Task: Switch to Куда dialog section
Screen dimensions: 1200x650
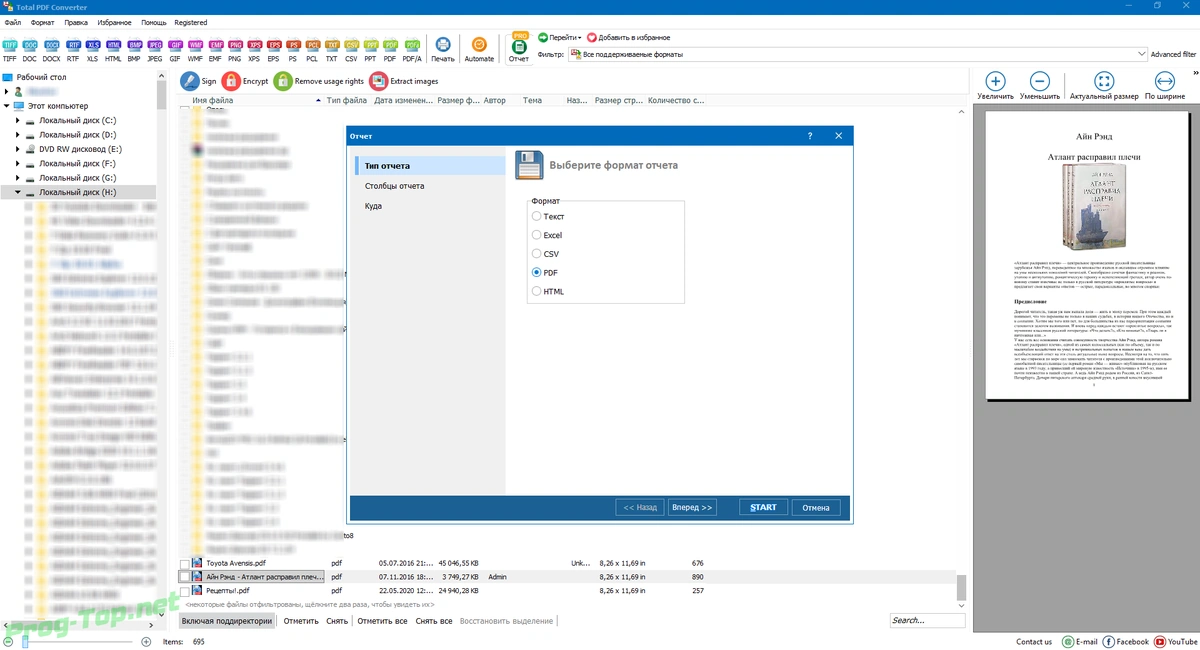Action: (x=373, y=206)
